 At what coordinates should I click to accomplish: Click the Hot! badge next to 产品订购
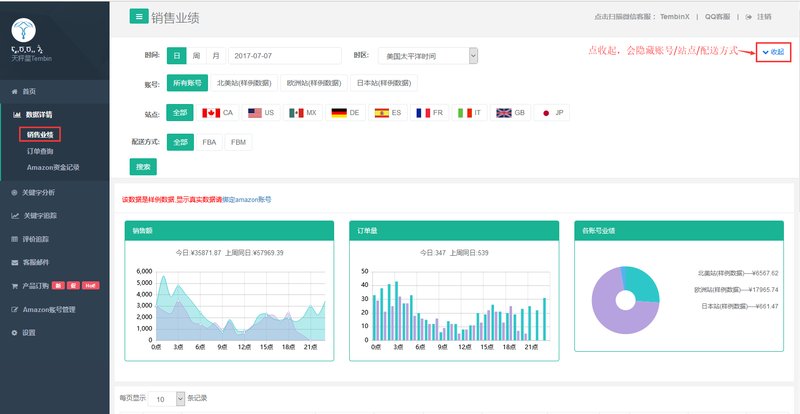point(90,286)
